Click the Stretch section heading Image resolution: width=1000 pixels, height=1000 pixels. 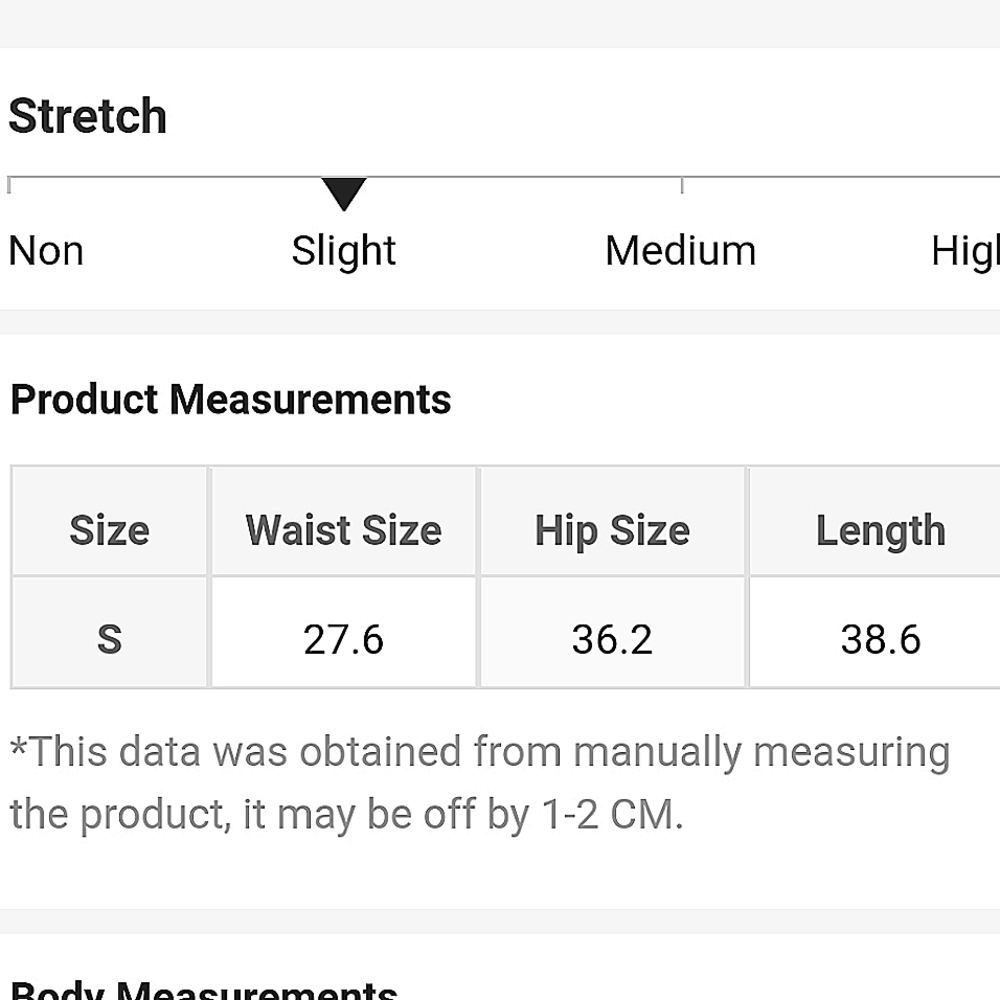pos(88,116)
